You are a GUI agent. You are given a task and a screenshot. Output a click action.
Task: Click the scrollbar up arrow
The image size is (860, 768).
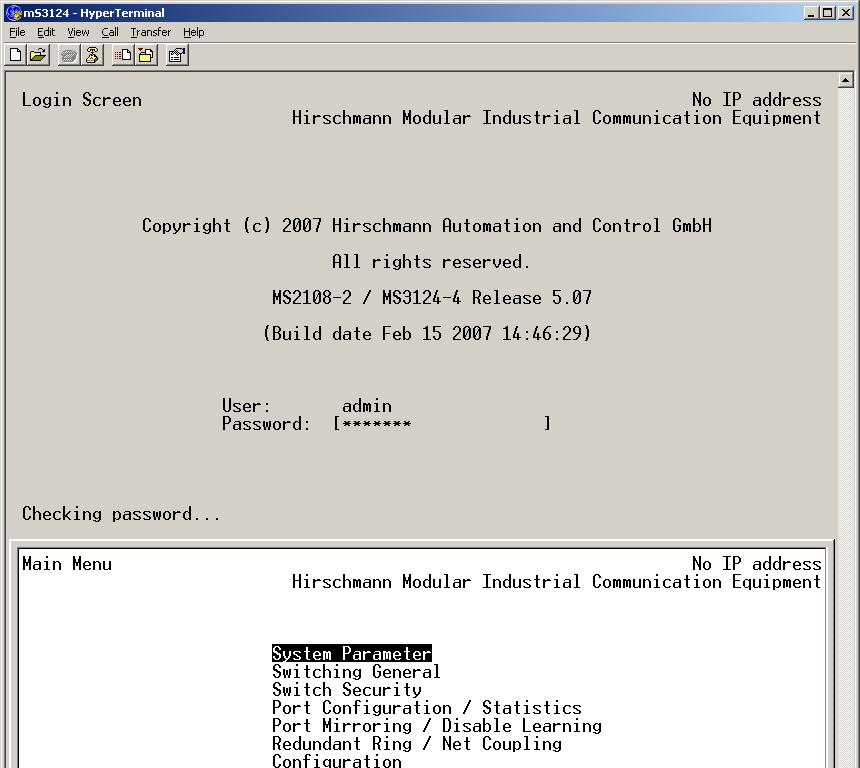pyautogui.click(x=846, y=81)
